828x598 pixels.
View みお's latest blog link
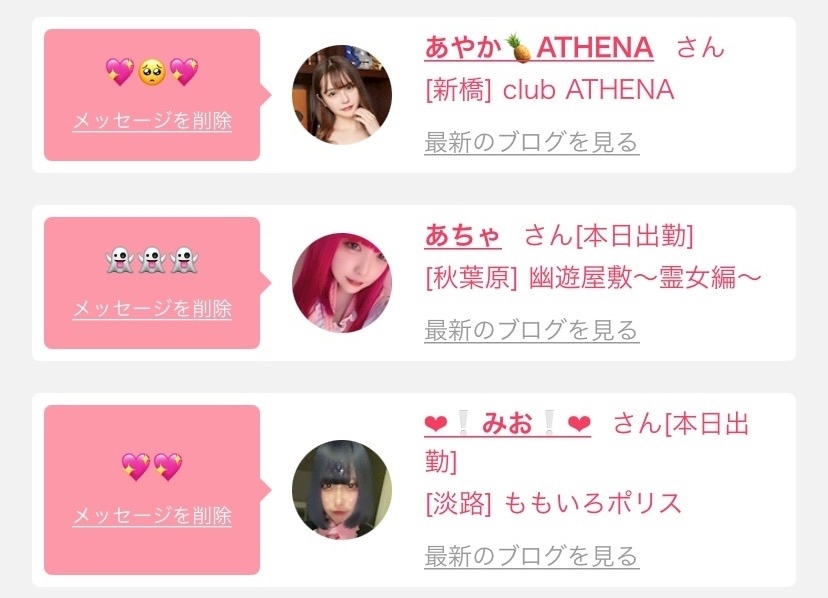[532, 556]
